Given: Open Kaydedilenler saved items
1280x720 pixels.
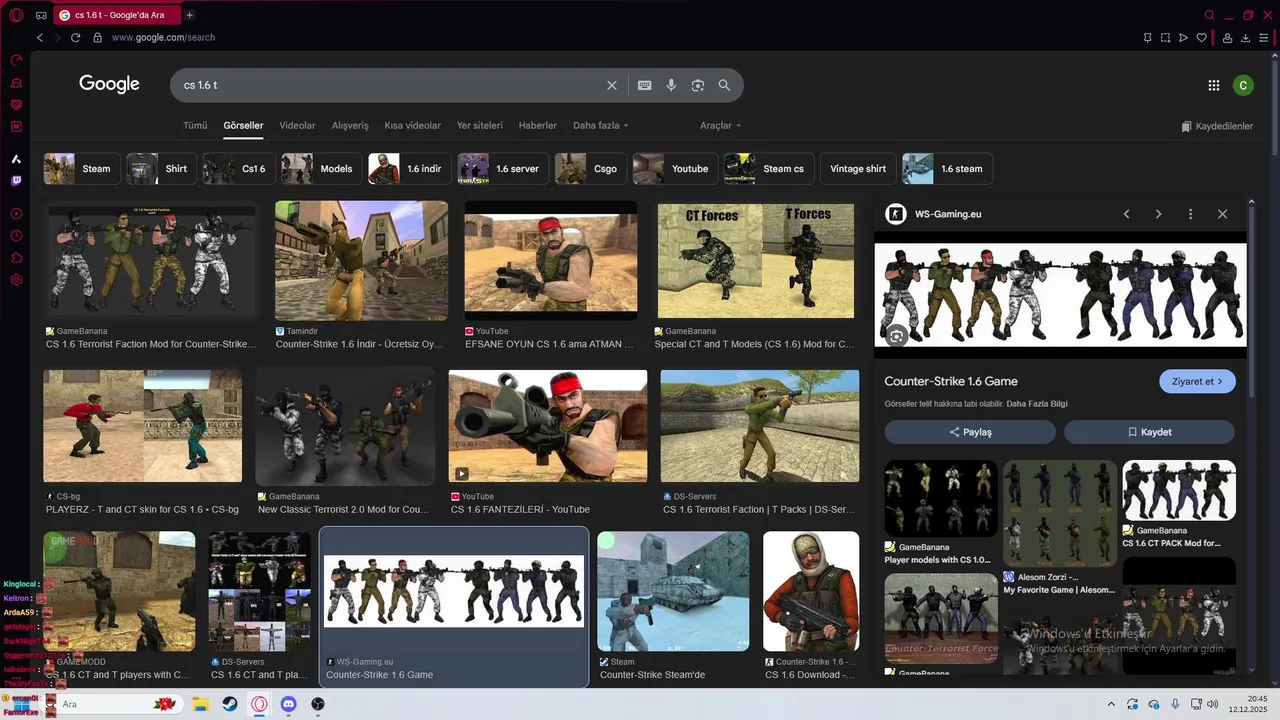Looking at the screenshot, I should [1217, 126].
